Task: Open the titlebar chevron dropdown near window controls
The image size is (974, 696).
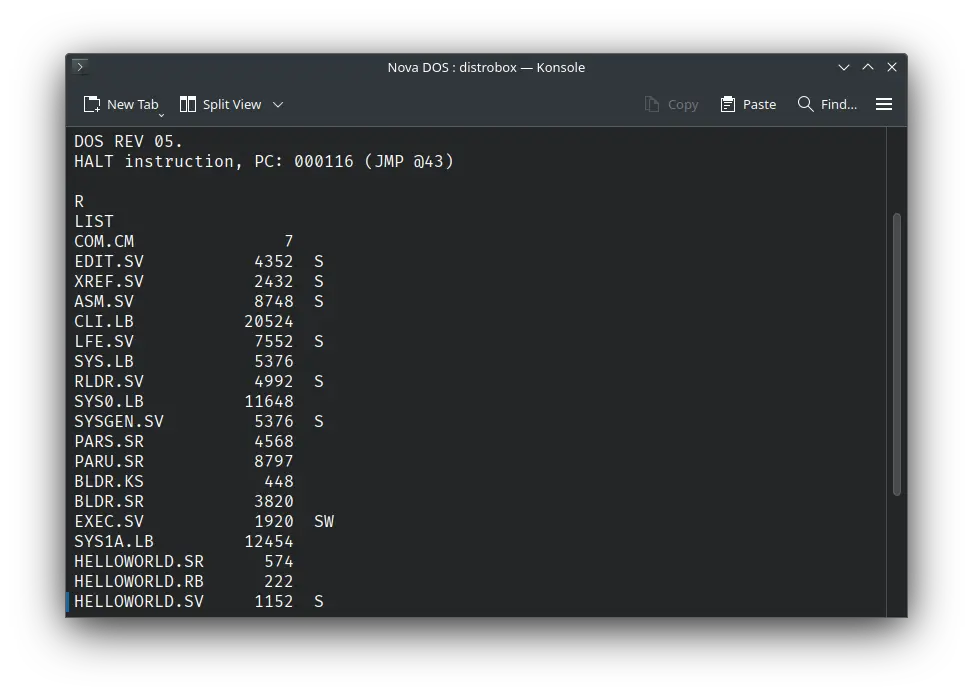Action: (x=843, y=67)
